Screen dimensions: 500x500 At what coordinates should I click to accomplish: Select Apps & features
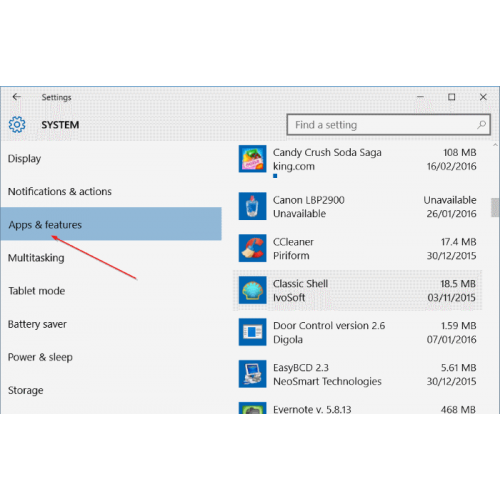pos(111,224)
